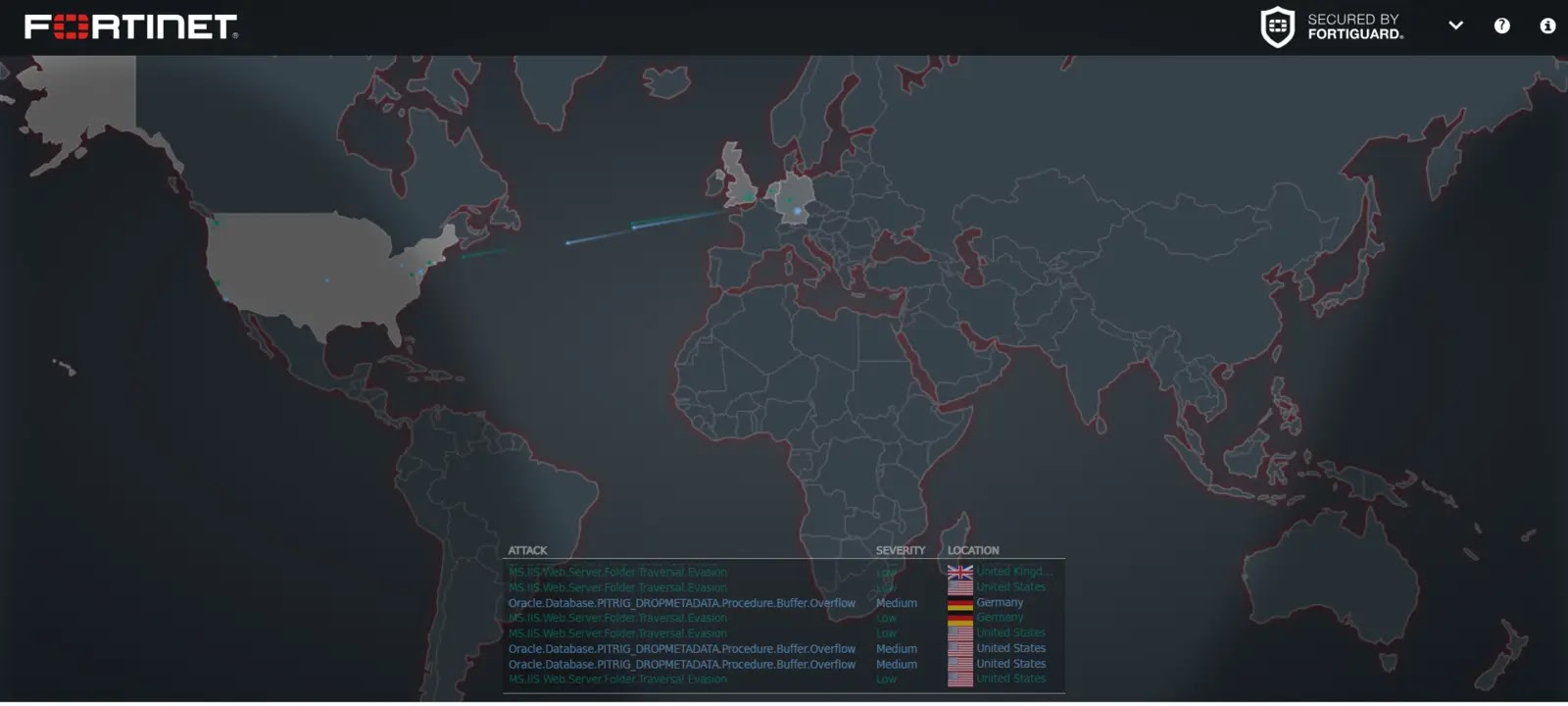1568x706 pixels.
Task: Click the truncated United Kingdom location text
Action: (1013, 572)
